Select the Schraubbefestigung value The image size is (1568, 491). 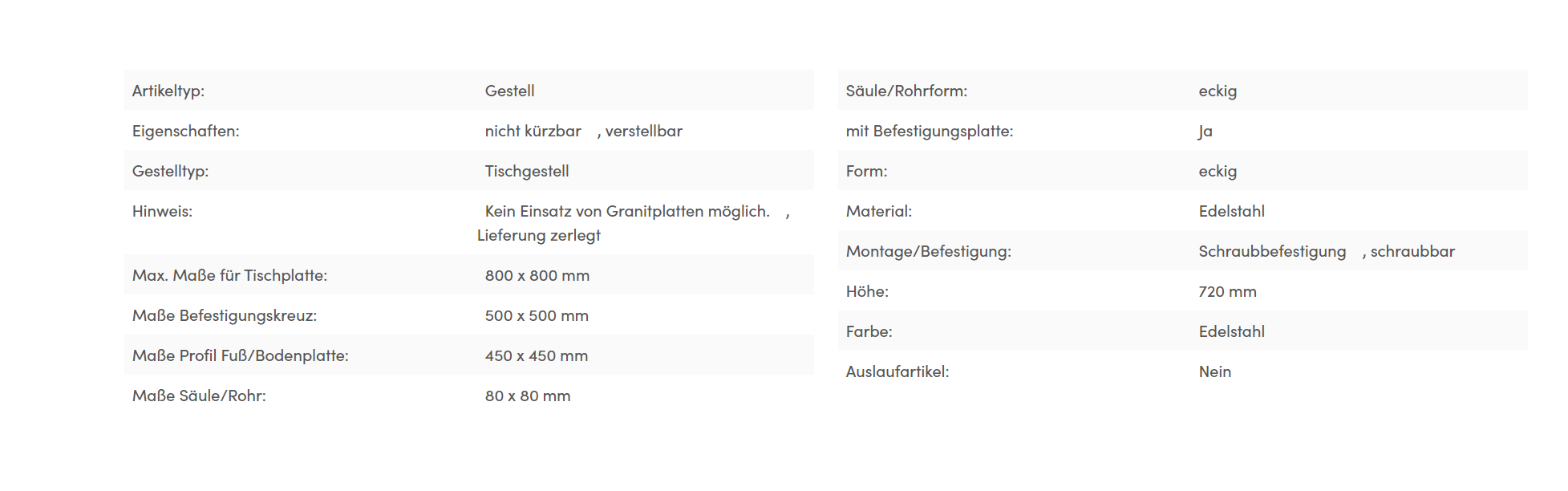[1272, 251]
